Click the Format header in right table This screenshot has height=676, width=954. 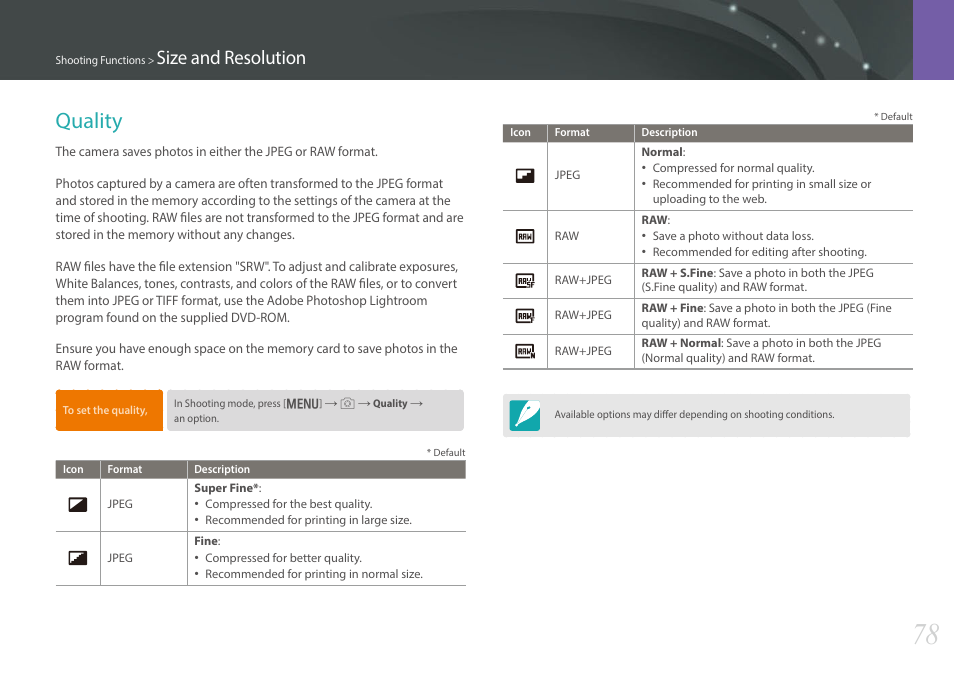572,132
